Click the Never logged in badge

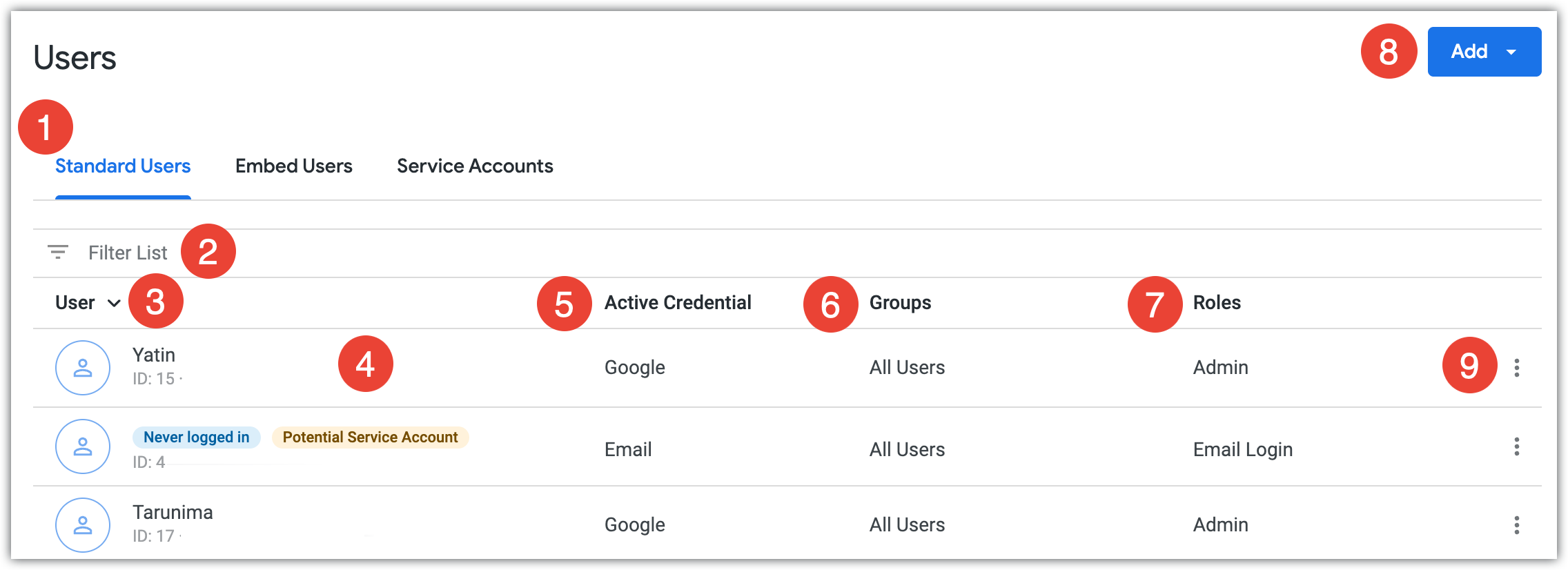coord(196,438)
